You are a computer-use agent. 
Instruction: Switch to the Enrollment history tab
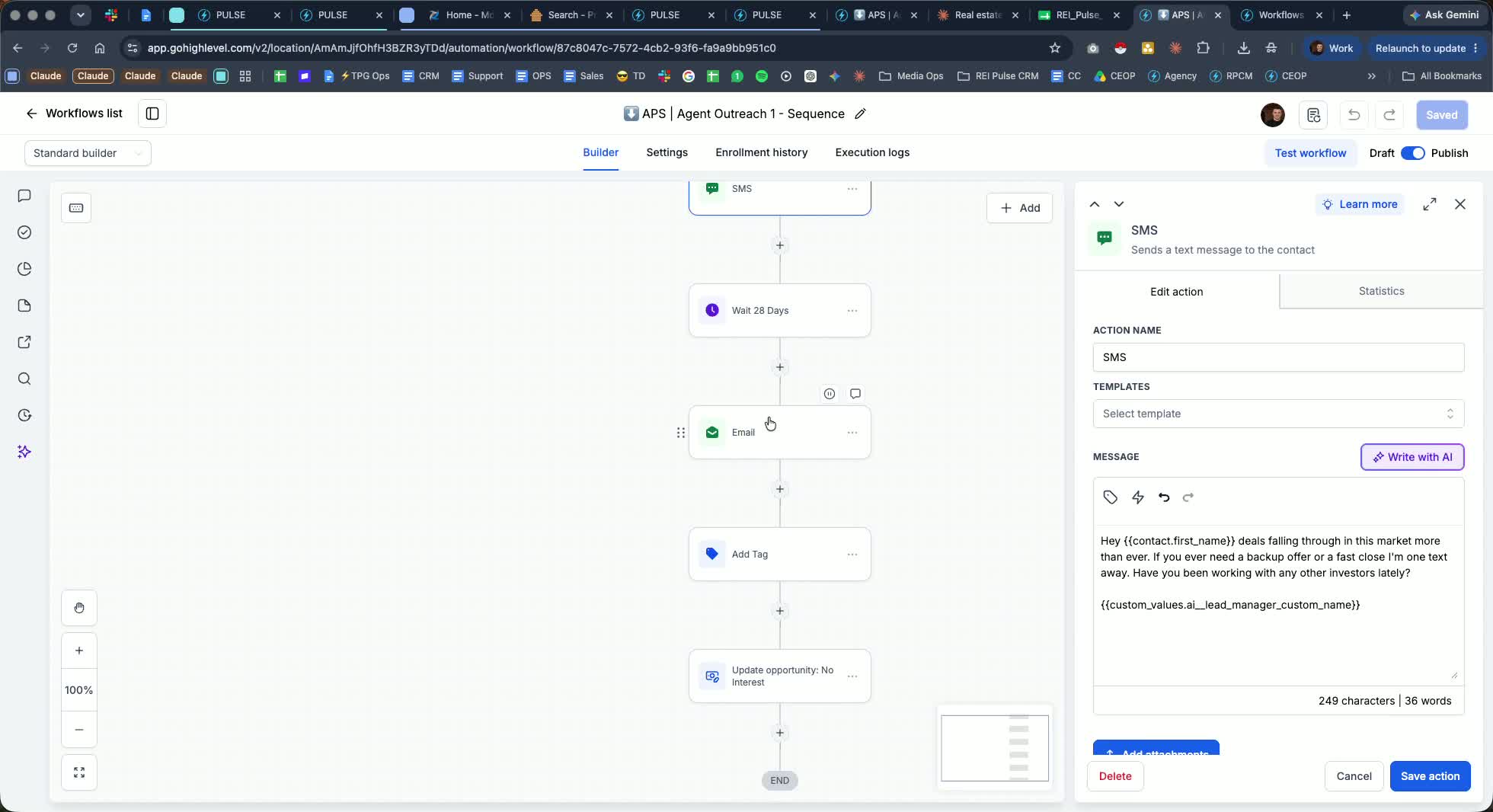762,152
